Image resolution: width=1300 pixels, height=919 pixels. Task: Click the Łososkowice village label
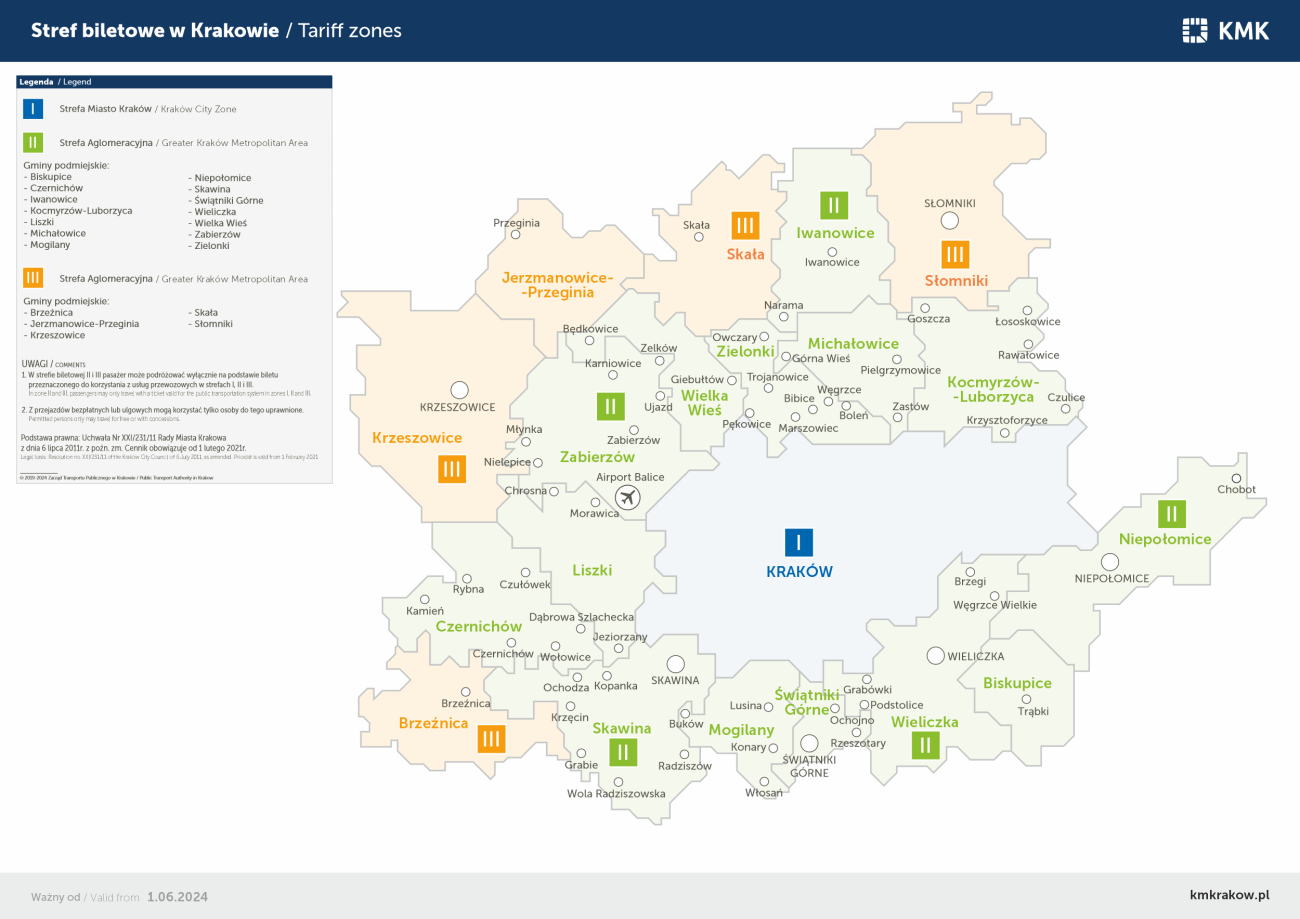click(1028, 322)
